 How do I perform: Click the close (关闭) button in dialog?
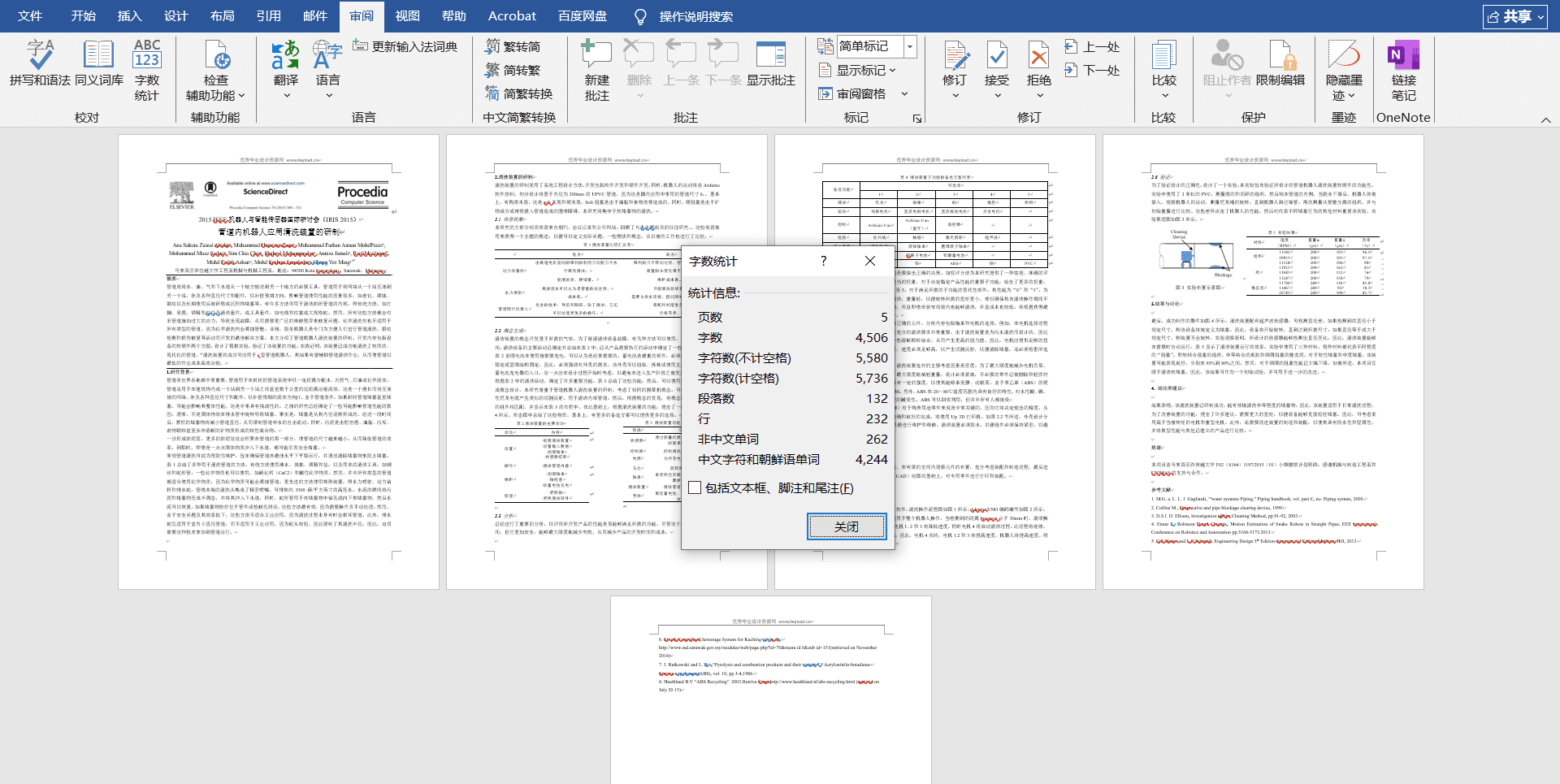[847, 526]
